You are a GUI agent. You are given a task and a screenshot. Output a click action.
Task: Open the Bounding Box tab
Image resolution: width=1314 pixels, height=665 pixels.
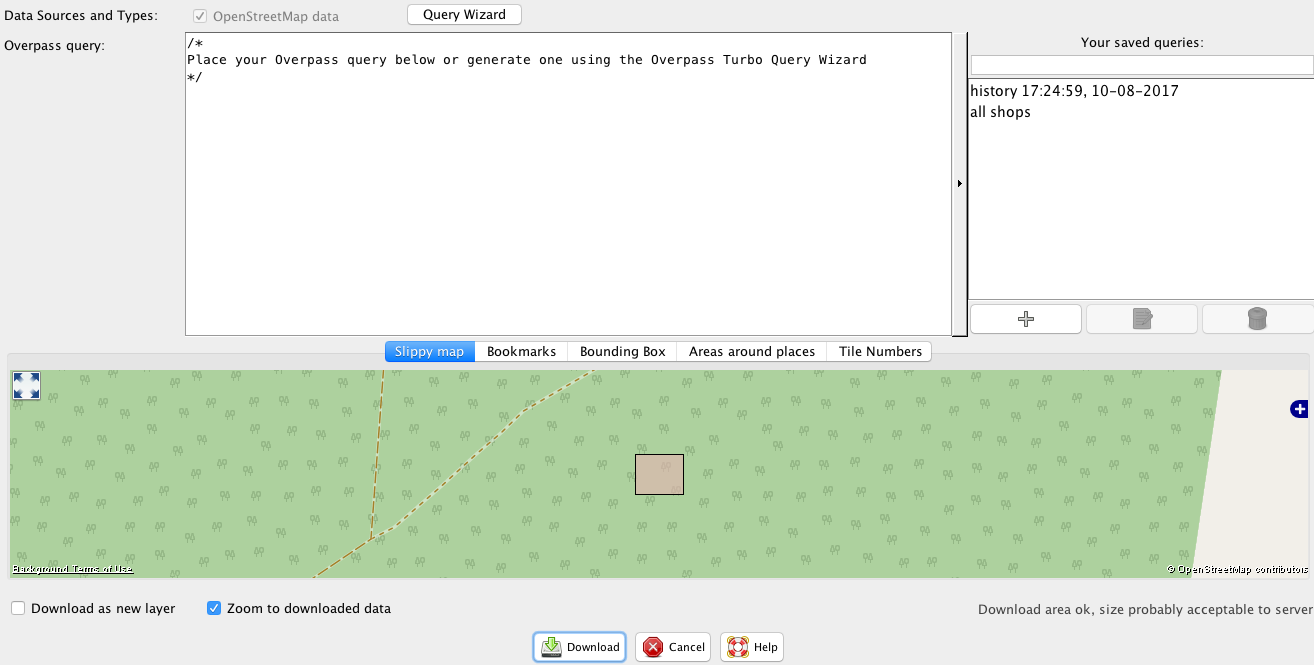(x=622, y=351)
